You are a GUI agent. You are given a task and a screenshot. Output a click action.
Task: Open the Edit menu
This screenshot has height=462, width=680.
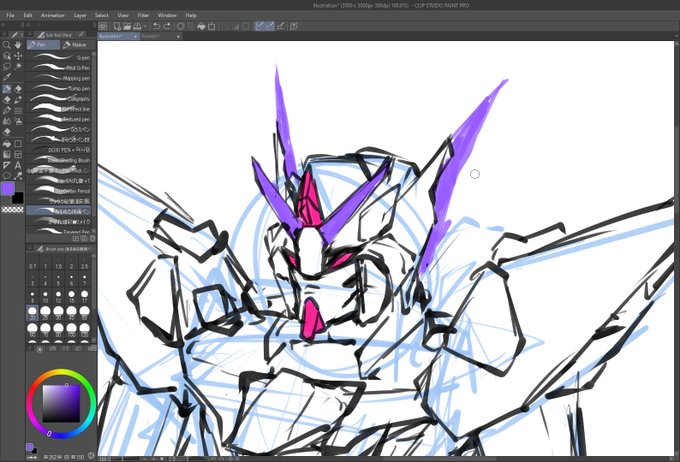(x=28, y=15)
